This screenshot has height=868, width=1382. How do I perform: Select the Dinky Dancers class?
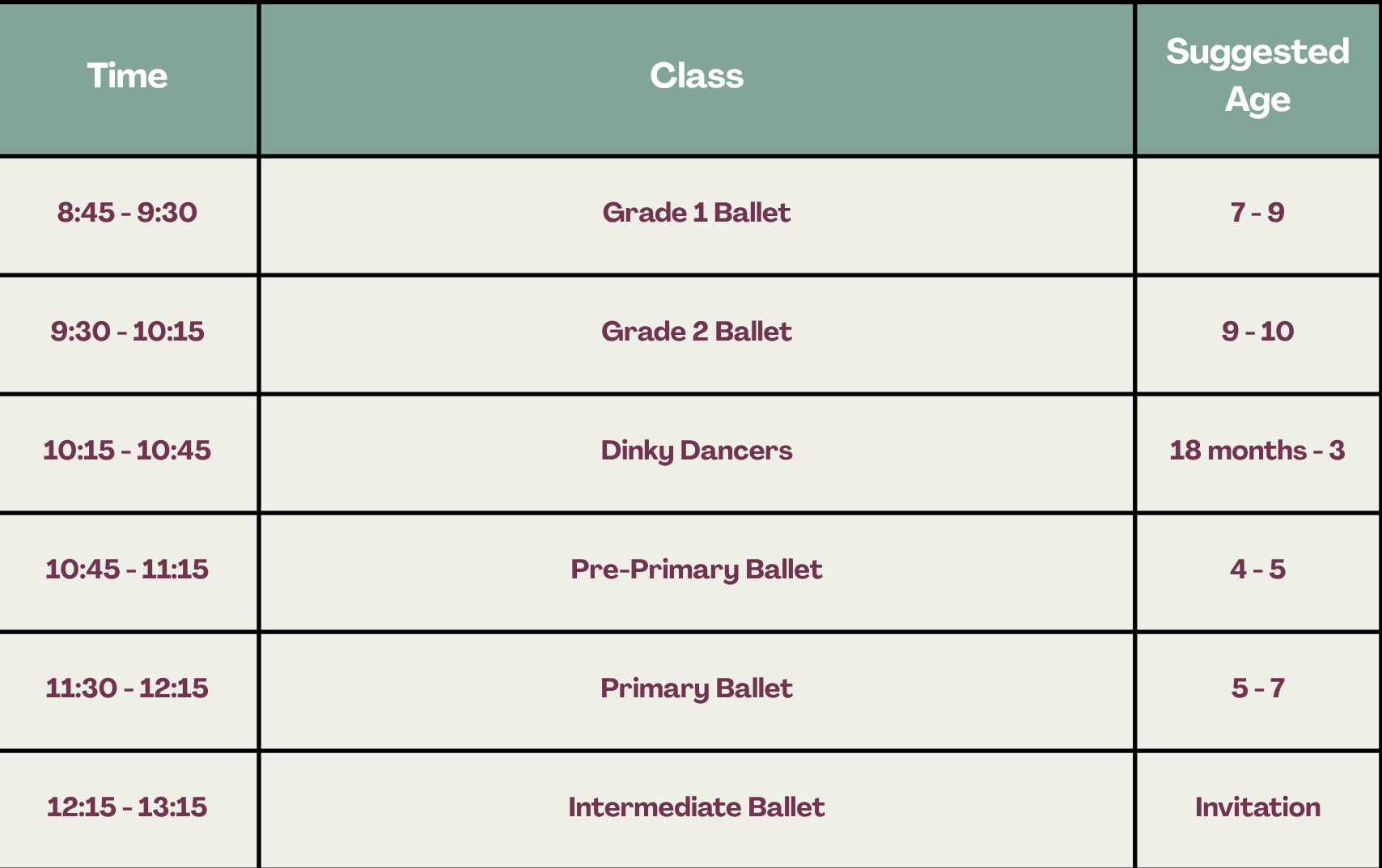tap(697, 451)
